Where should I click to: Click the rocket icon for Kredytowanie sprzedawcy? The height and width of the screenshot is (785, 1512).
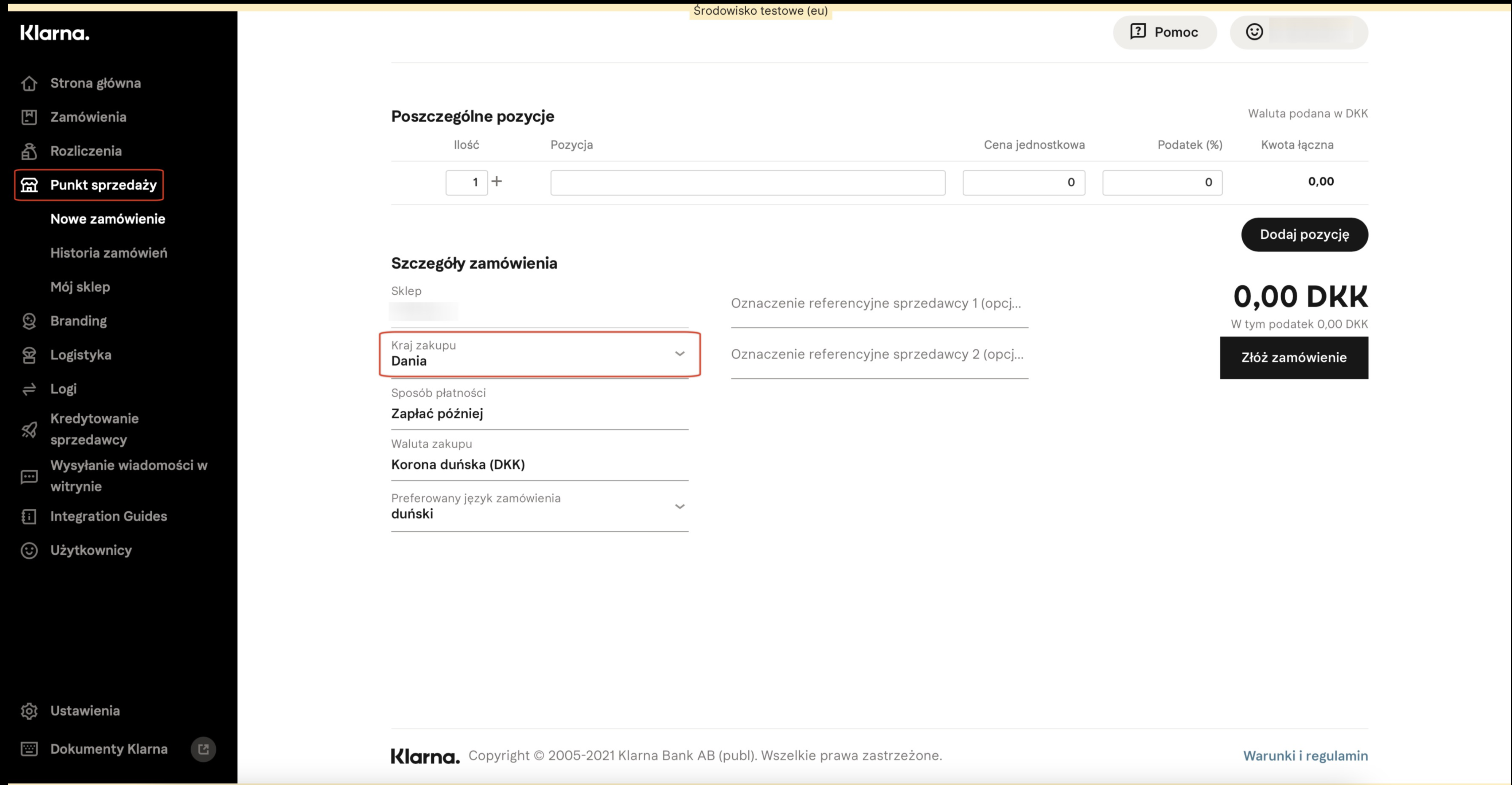click(x=29, y=429)
